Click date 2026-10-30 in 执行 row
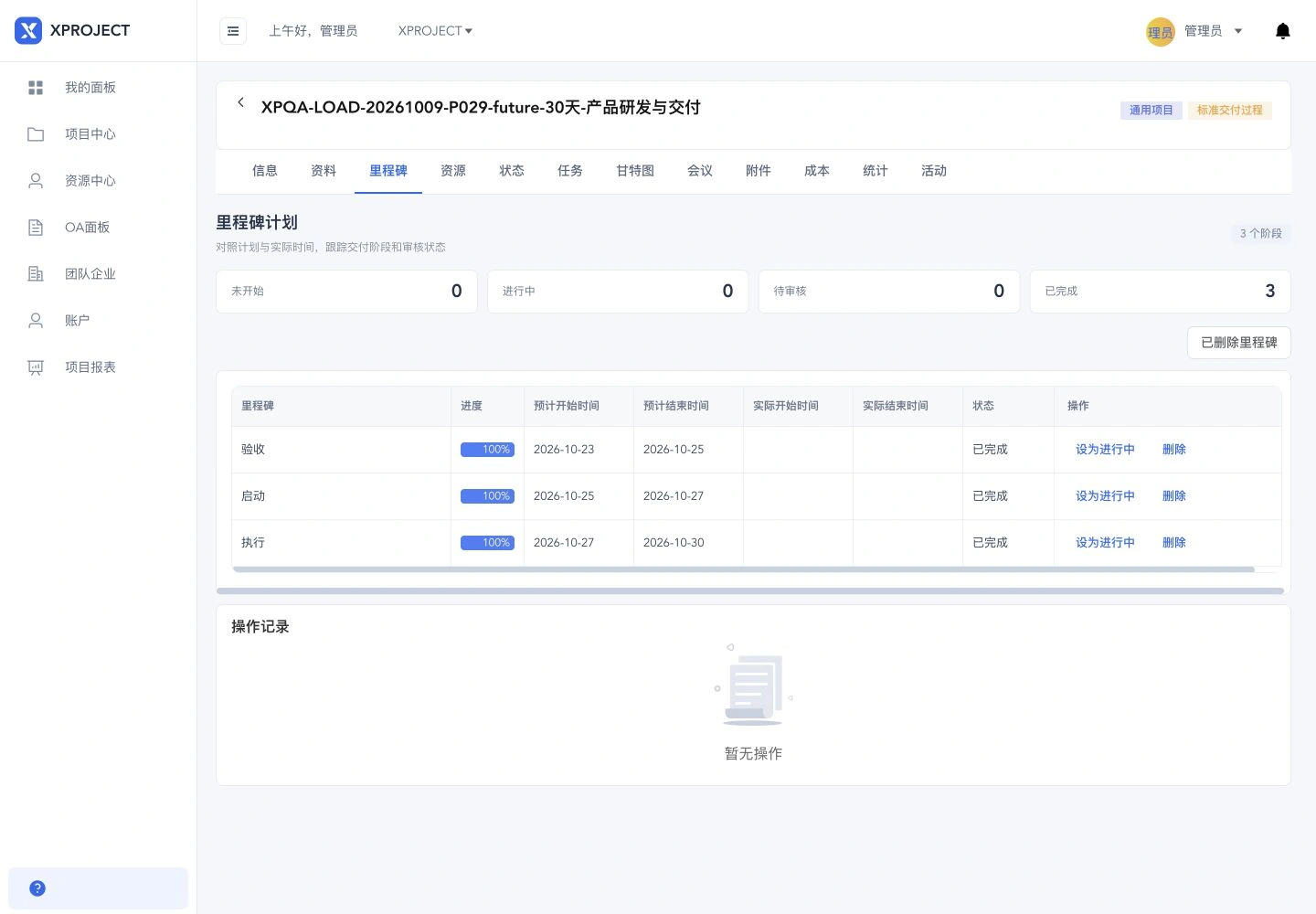 [674, 543]
